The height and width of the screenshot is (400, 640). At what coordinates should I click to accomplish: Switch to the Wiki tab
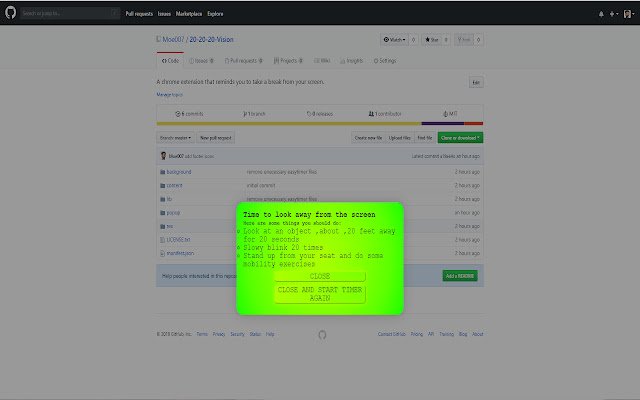(x=322, y=61)
